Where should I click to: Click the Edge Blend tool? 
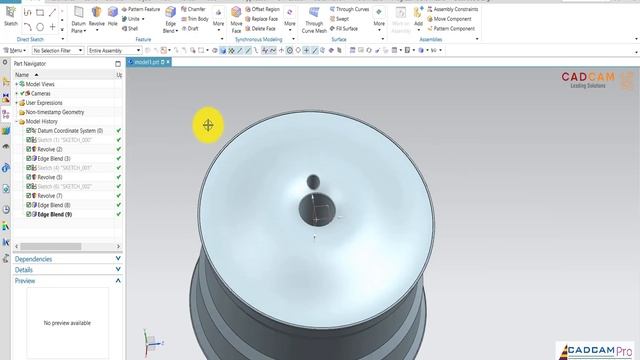[x=170, y=20]
